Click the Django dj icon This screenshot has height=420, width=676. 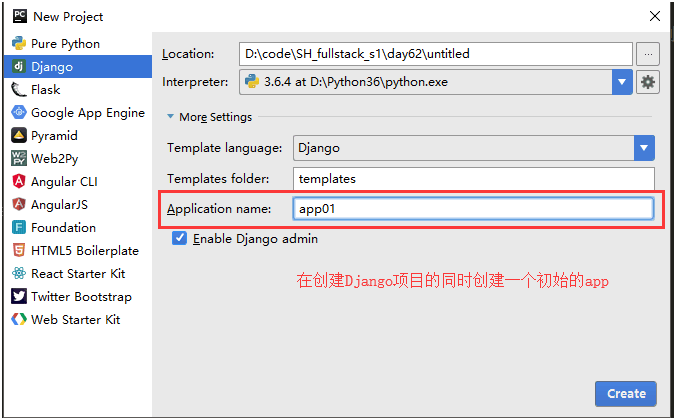[x=19, y=66]
